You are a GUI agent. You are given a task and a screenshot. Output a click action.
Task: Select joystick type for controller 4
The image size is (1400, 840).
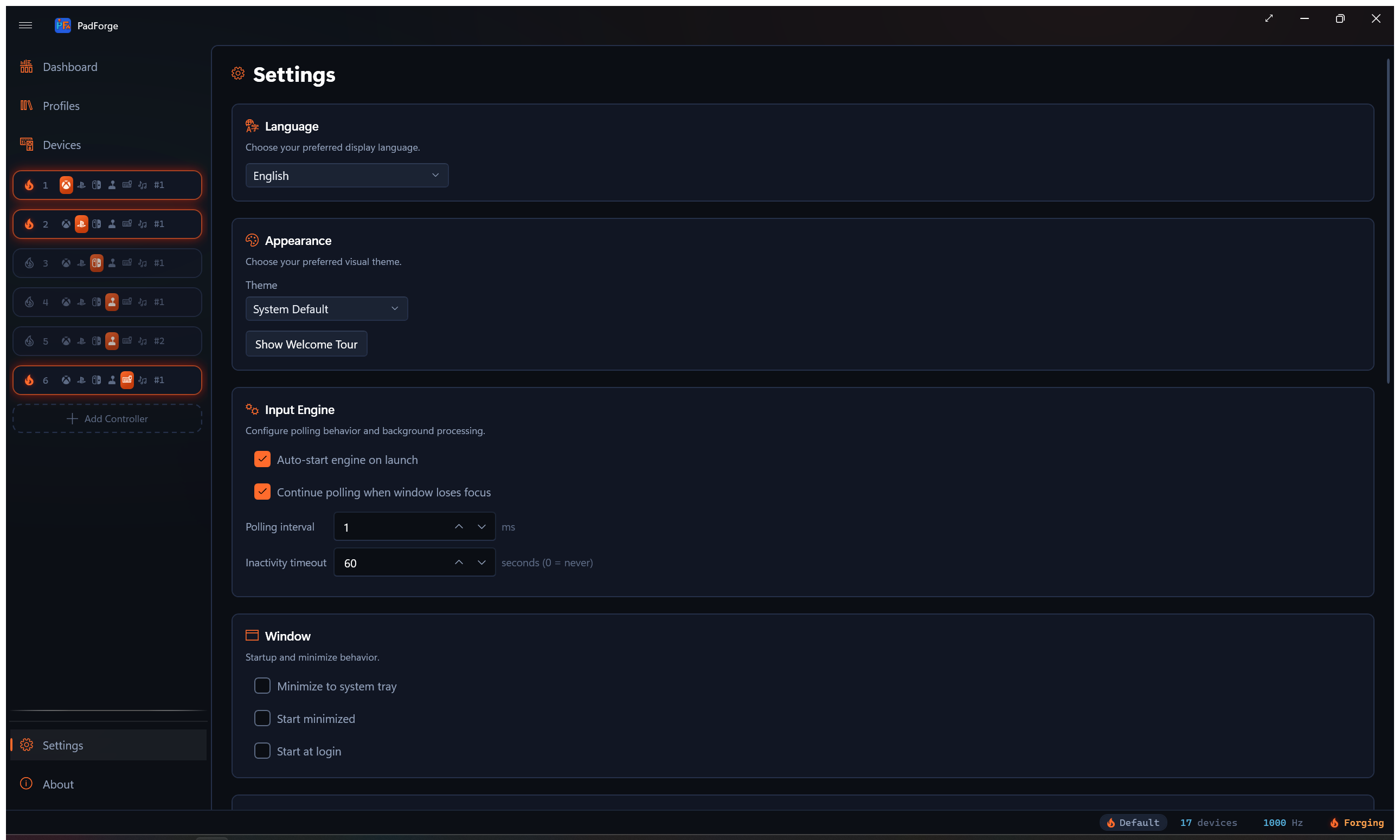click(112, 302)
